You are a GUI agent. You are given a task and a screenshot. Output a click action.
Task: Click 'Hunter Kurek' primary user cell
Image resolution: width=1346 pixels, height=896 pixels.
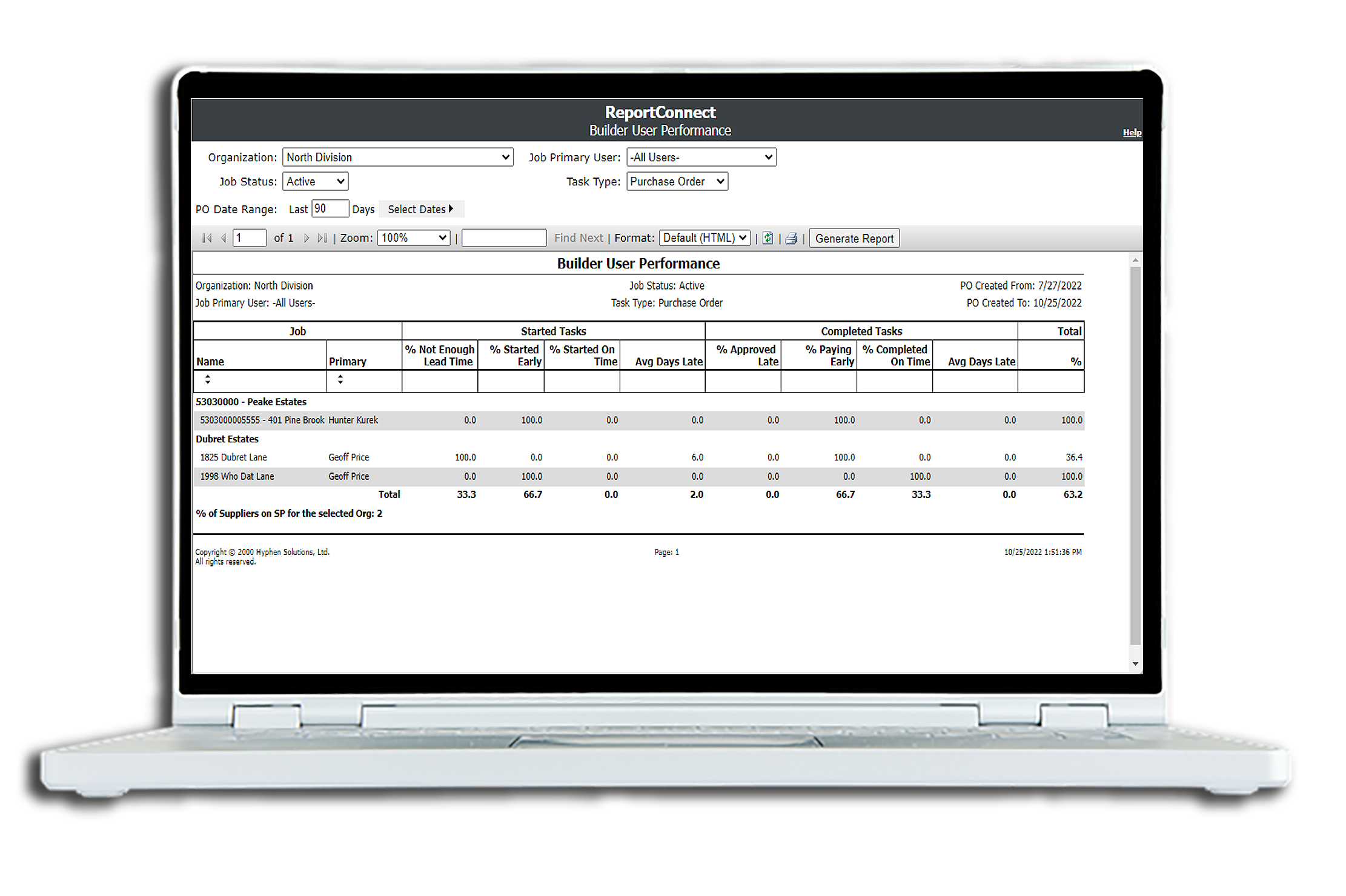[353, 420]
